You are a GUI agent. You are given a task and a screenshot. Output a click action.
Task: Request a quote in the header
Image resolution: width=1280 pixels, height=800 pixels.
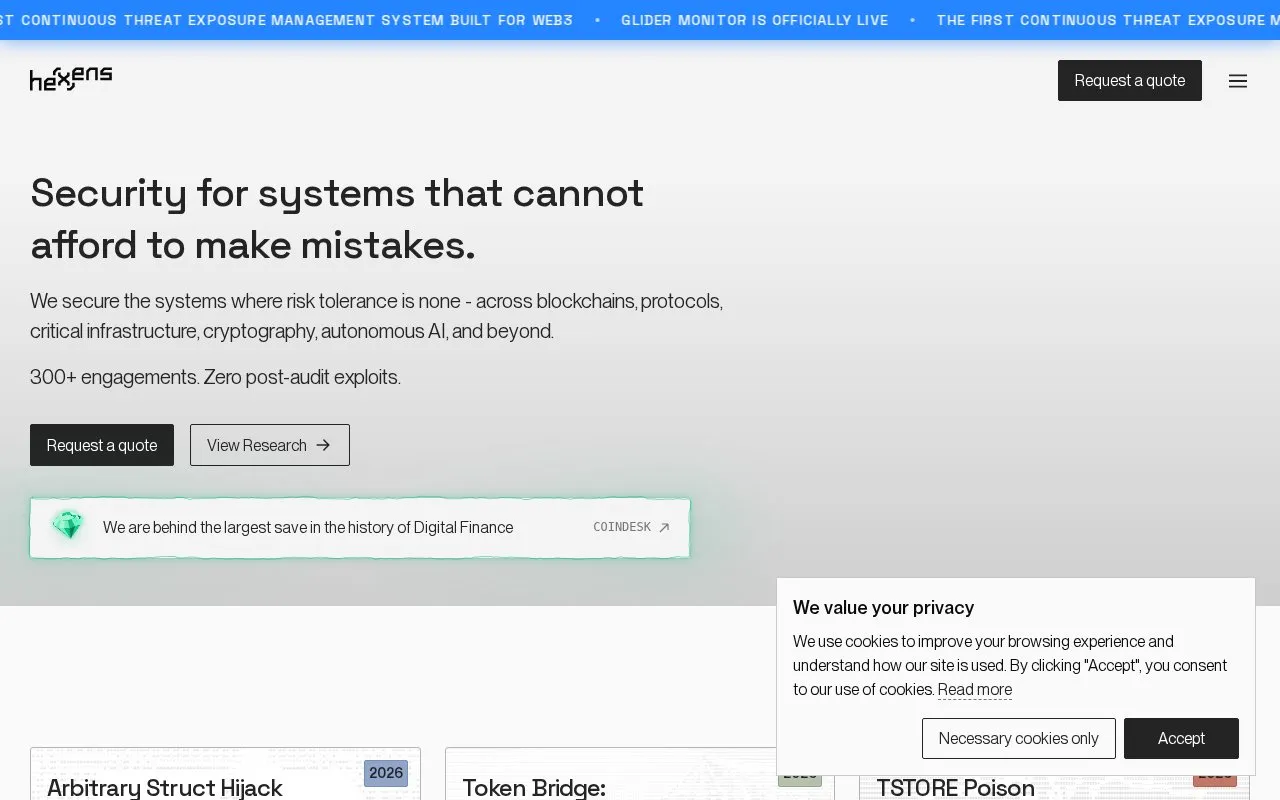[x=1130, y=80]
